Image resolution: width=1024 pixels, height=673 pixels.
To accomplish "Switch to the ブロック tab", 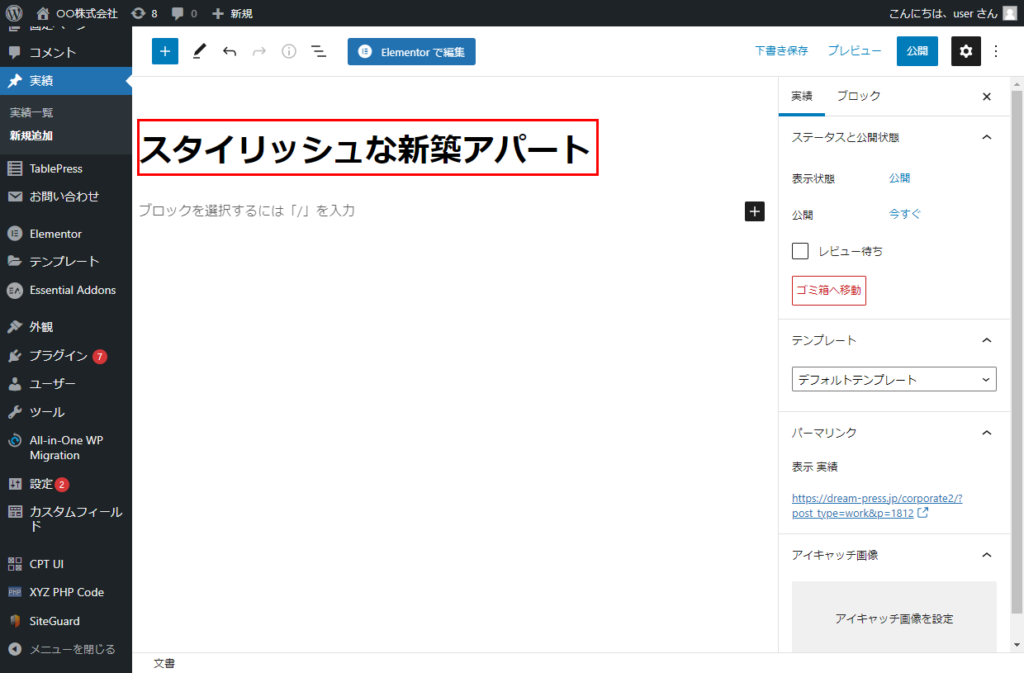I will (x=858, y=96).
